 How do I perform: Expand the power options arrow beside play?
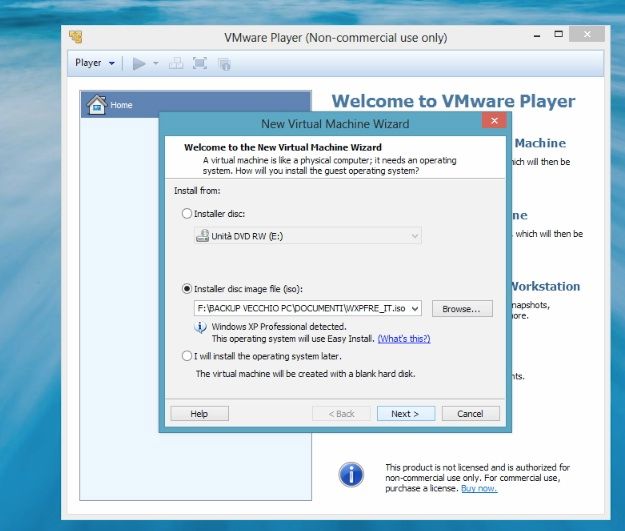[156, 63]
